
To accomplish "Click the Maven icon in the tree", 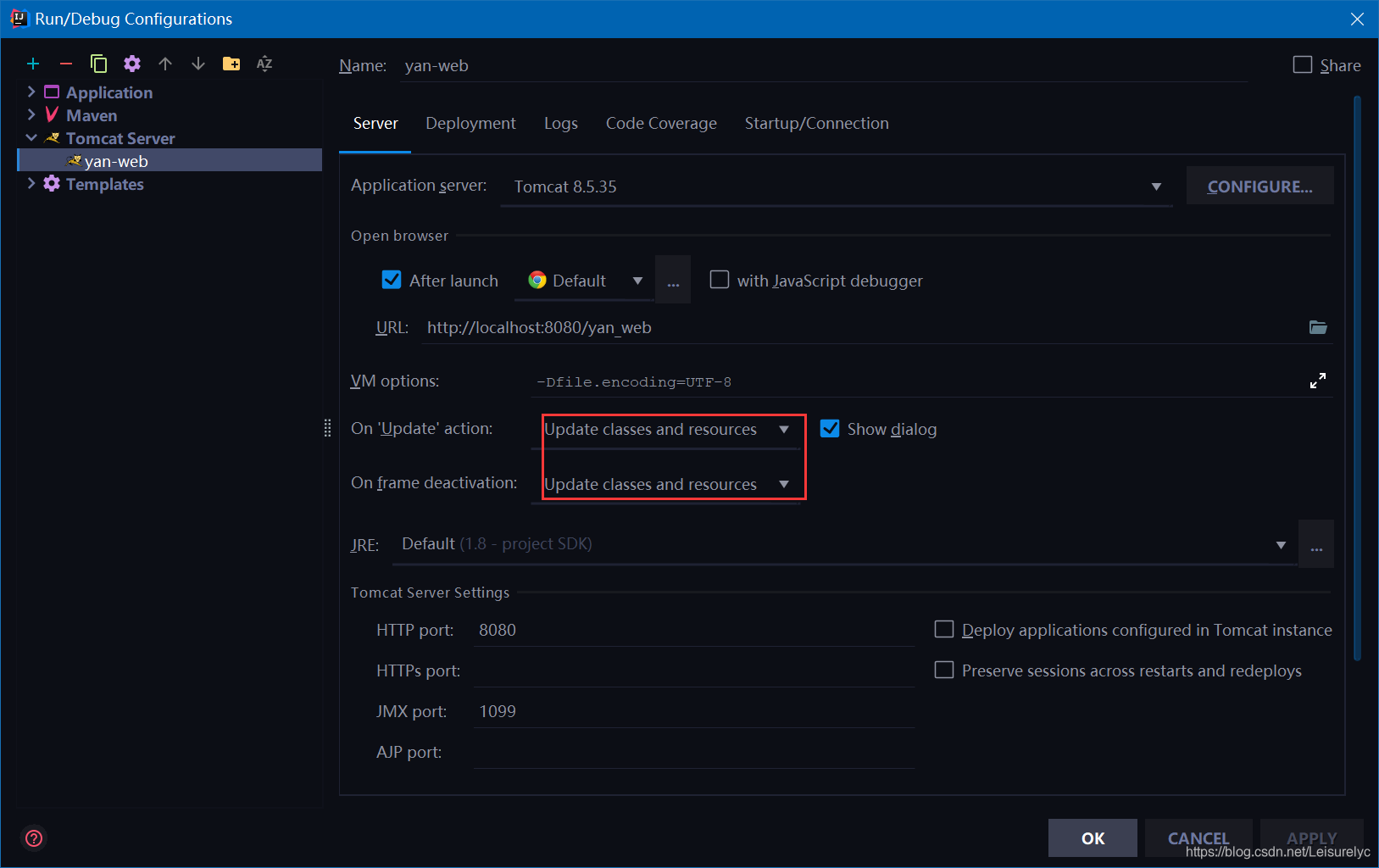I will tap(52, 114).
